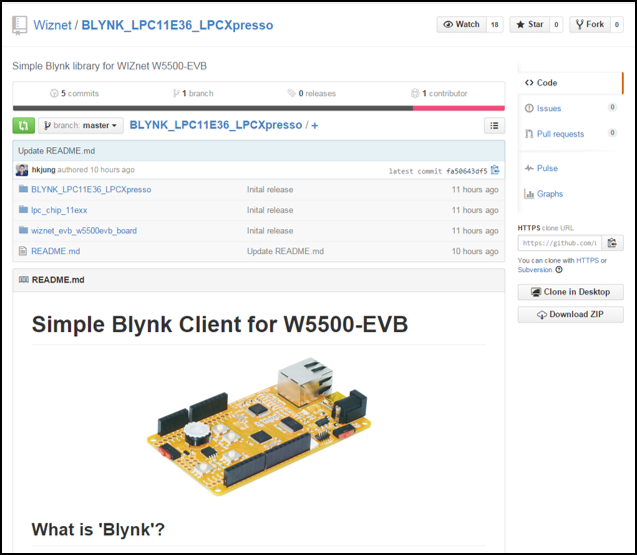Click the file icon beside README.md
This screenshot has height=555, width=637.
tap(23, 251)
